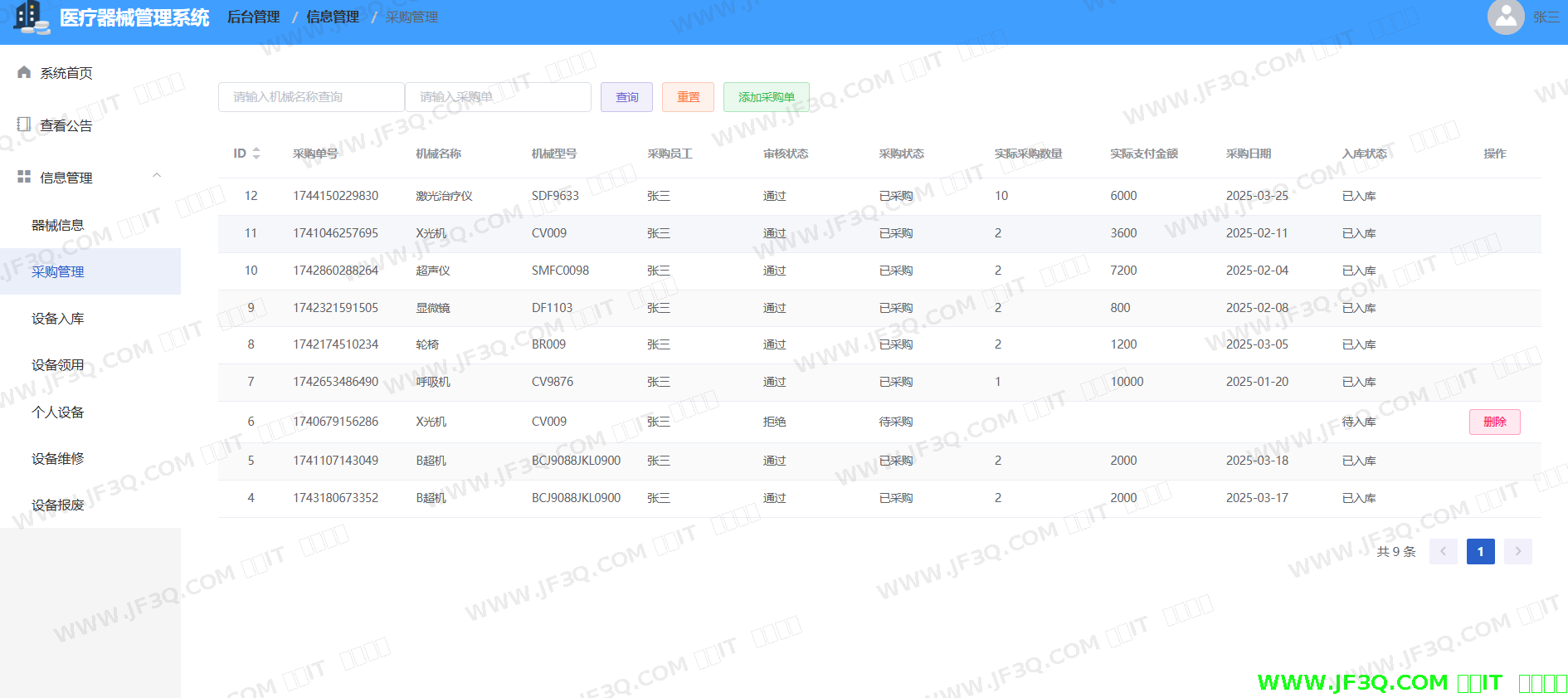Screen dimensions: 1568x698
Task: Click 添加采购单 button
Action: (x=766, y=97)
